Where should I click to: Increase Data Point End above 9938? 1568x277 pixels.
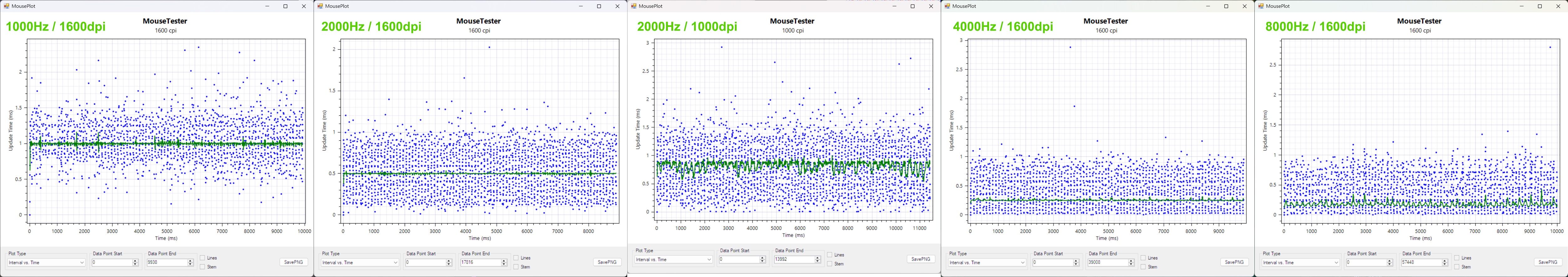coord(191,261)
